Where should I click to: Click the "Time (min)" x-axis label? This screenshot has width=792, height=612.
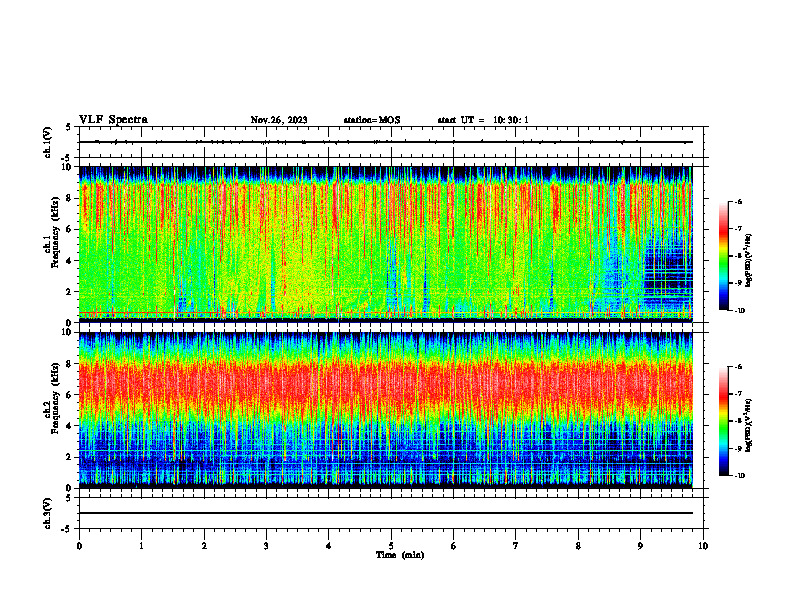(400, 555)
